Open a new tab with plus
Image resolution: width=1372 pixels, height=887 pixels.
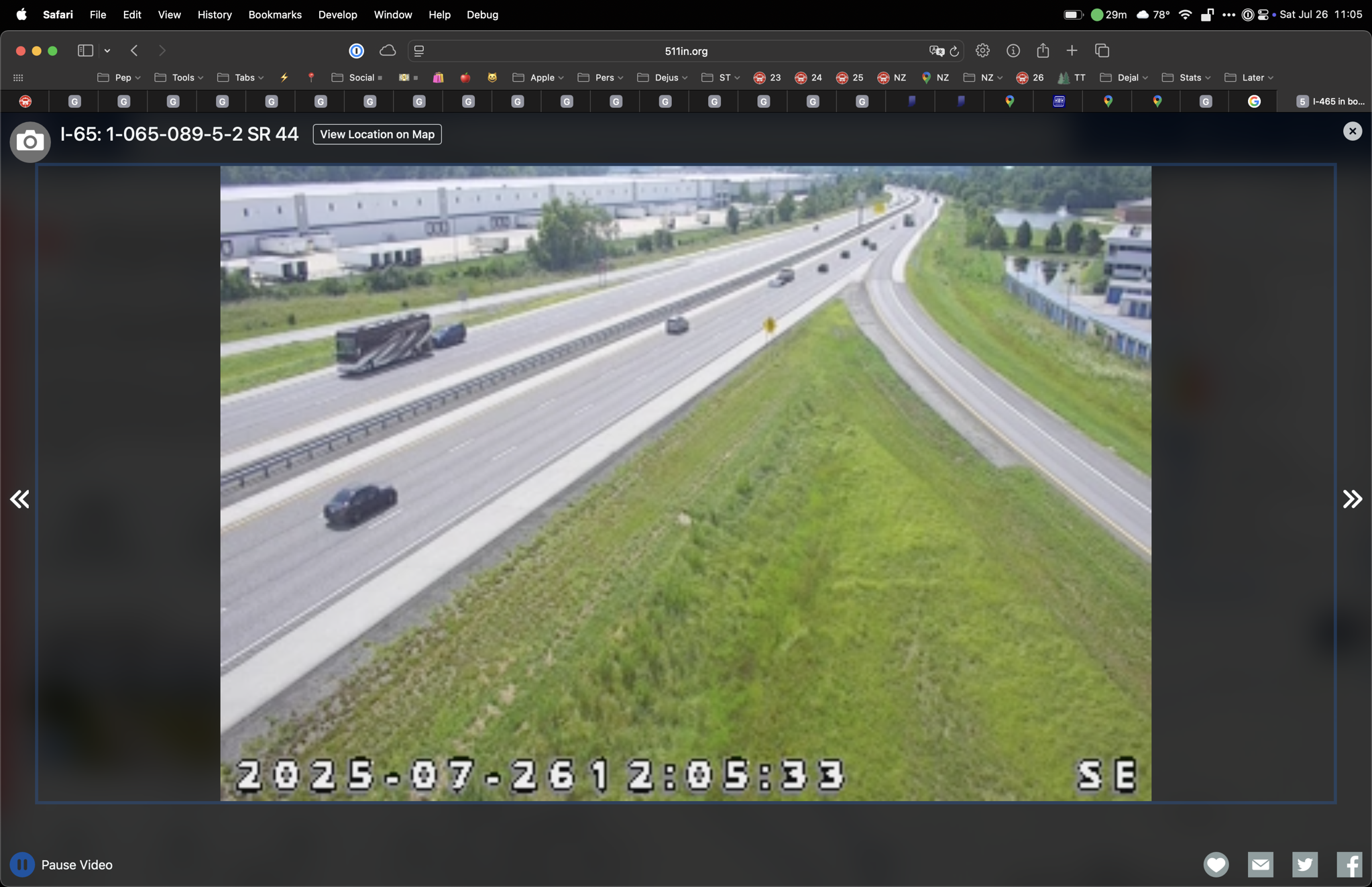1072,50
